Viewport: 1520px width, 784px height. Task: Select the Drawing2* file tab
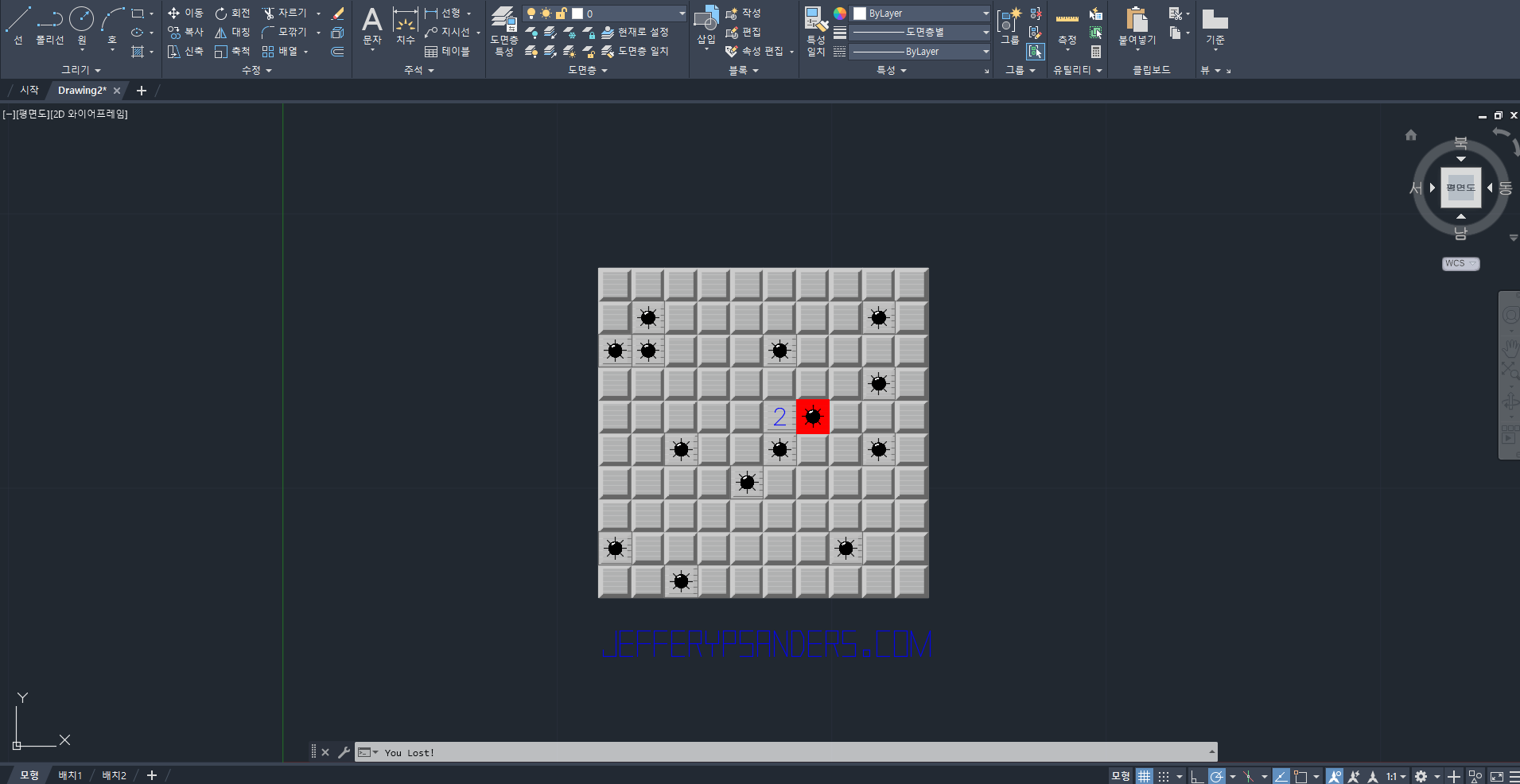tap(82, 91)
